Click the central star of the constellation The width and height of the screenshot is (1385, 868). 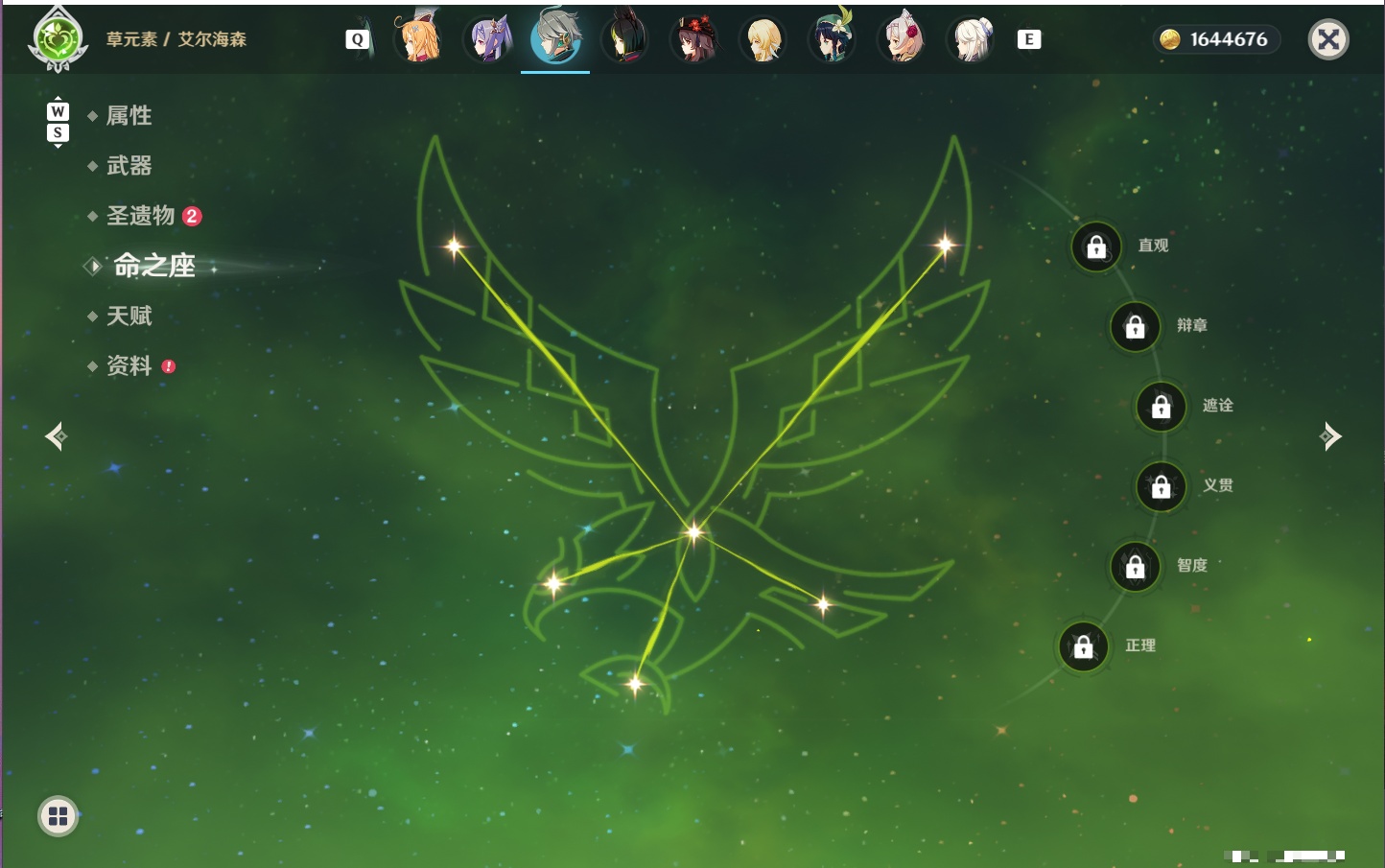[x=693, y=531]
